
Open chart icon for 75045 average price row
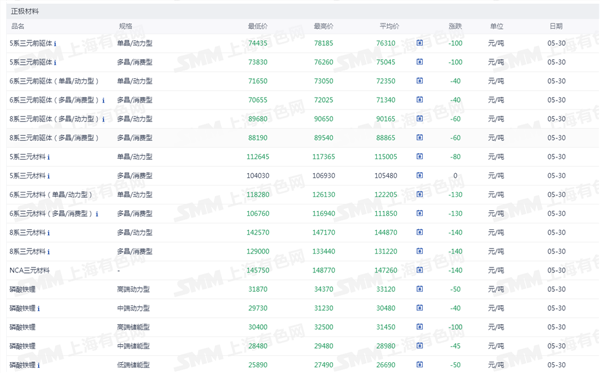pos(420,62)
